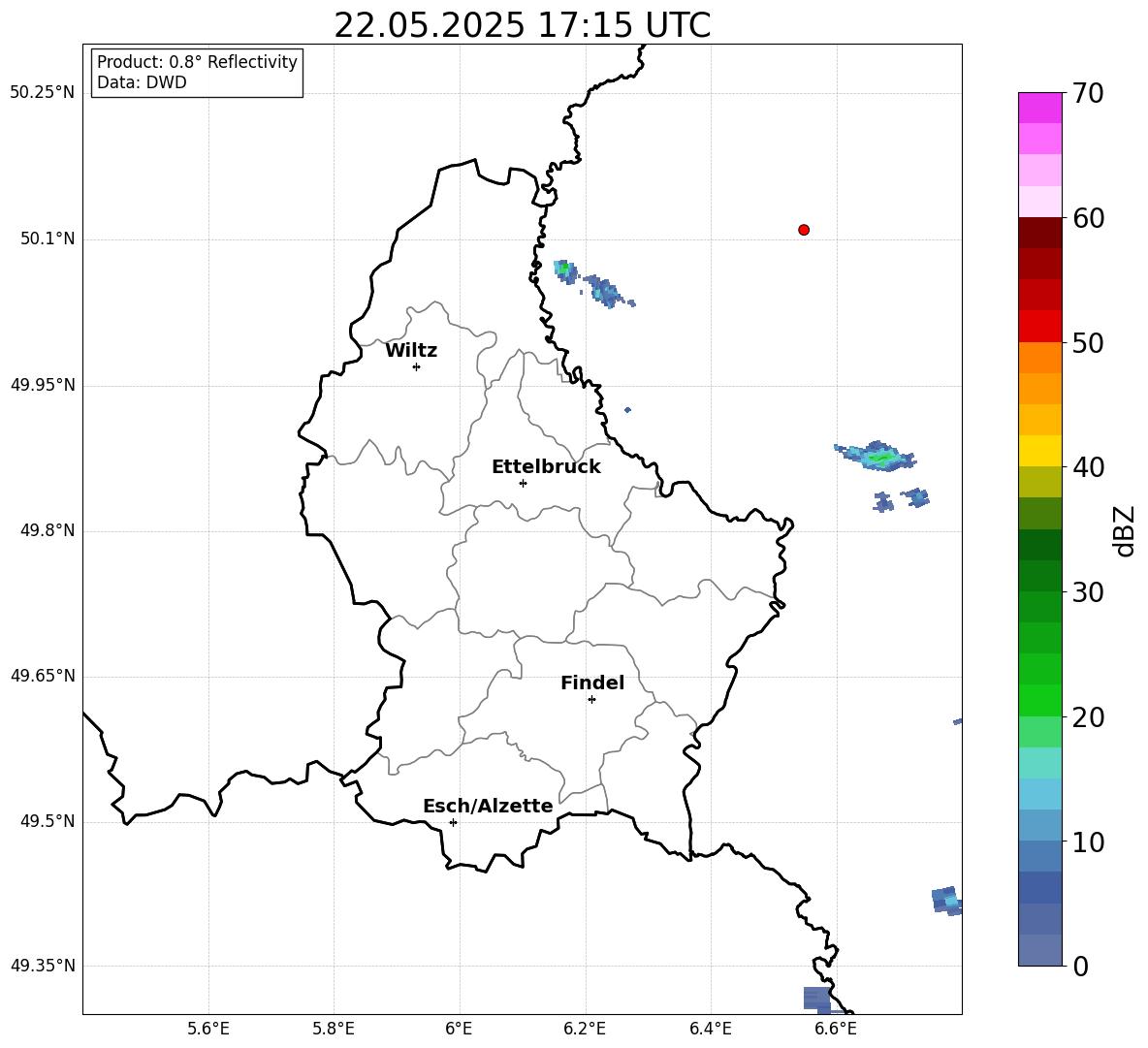The height and width of the screenshot is (1048, 1148).
Task: Pick the light cyan swatch above 10
Action: click(1040, 794)
